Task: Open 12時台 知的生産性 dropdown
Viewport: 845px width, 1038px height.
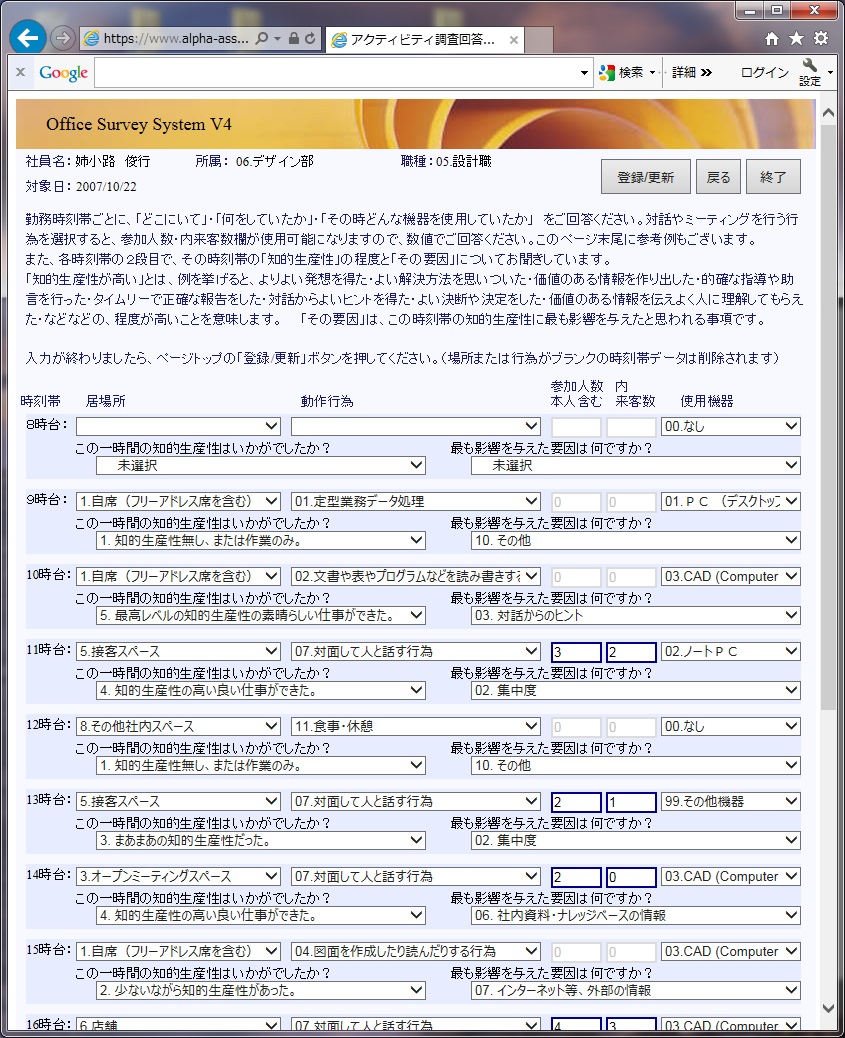Action: click(260, 765)
